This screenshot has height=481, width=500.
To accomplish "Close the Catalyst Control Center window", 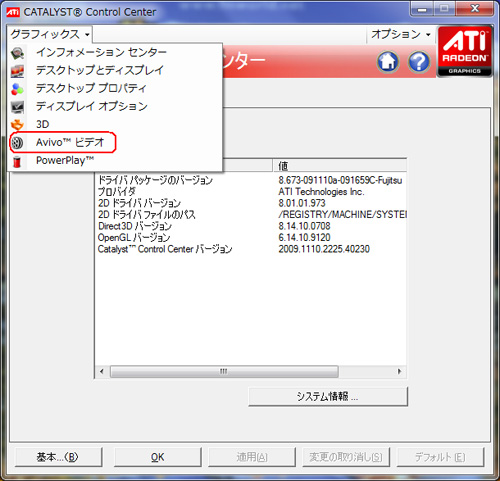I will [474, 8].
